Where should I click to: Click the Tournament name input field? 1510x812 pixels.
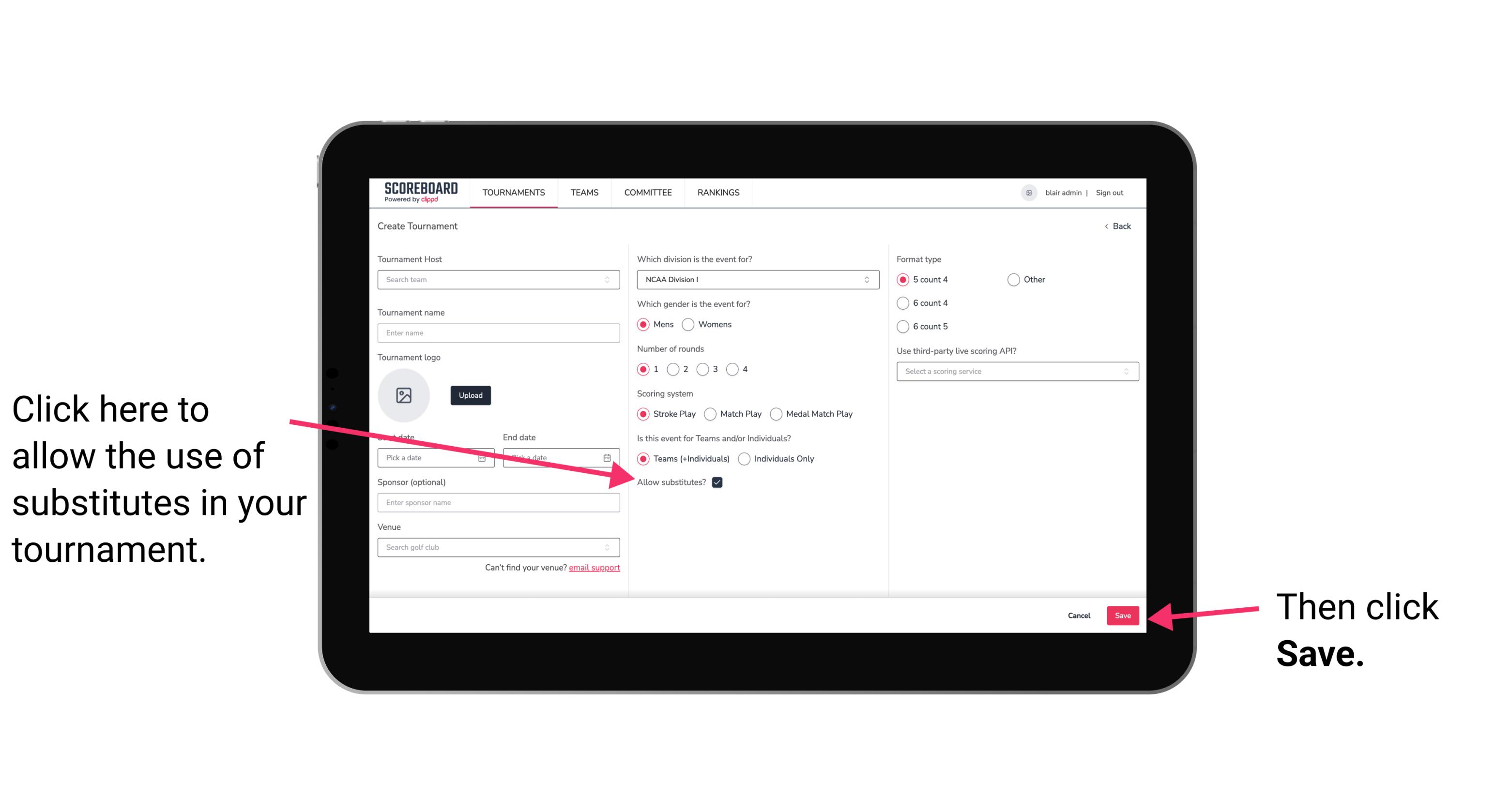point(499,333)
